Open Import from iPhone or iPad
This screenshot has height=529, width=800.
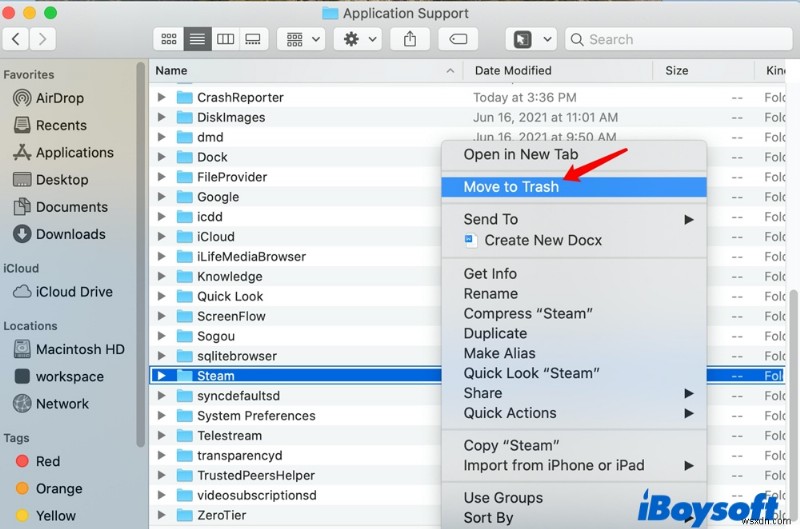(574, 465)
